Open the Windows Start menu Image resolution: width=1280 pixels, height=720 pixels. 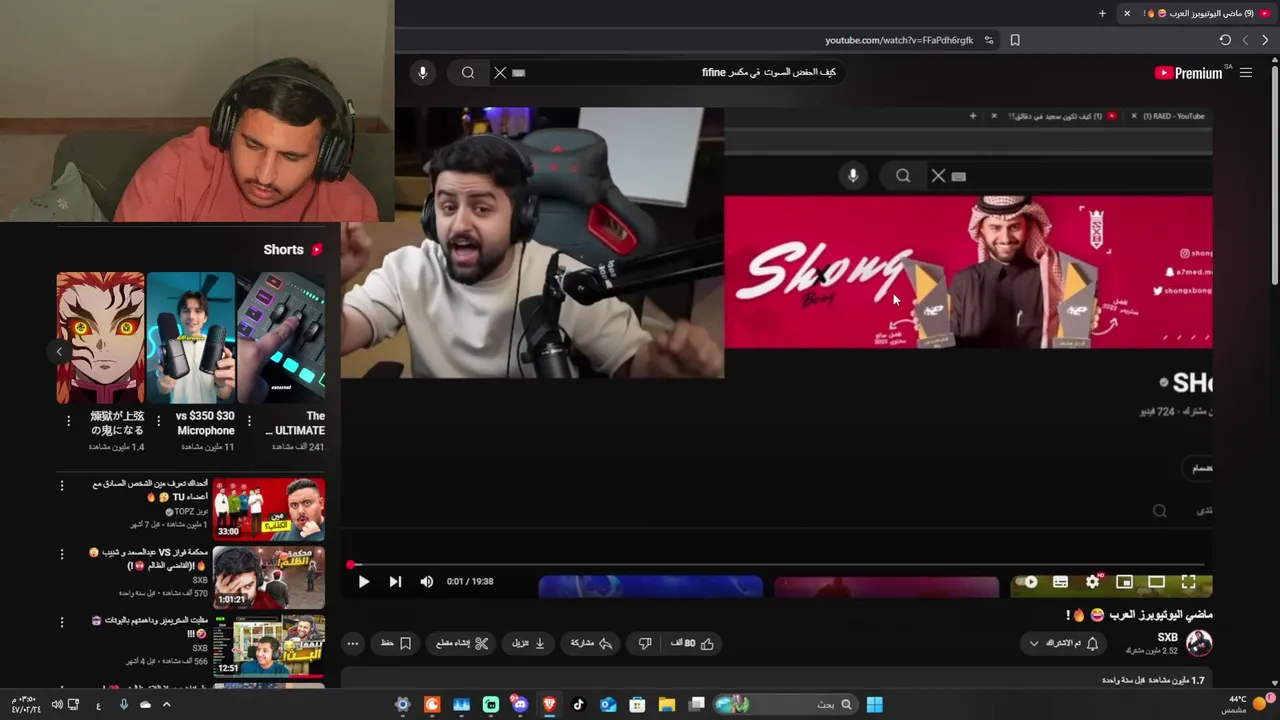[875, 704]
